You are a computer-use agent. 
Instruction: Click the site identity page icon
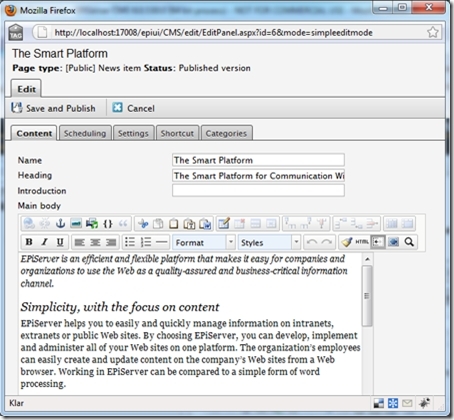tap(42, 32)
